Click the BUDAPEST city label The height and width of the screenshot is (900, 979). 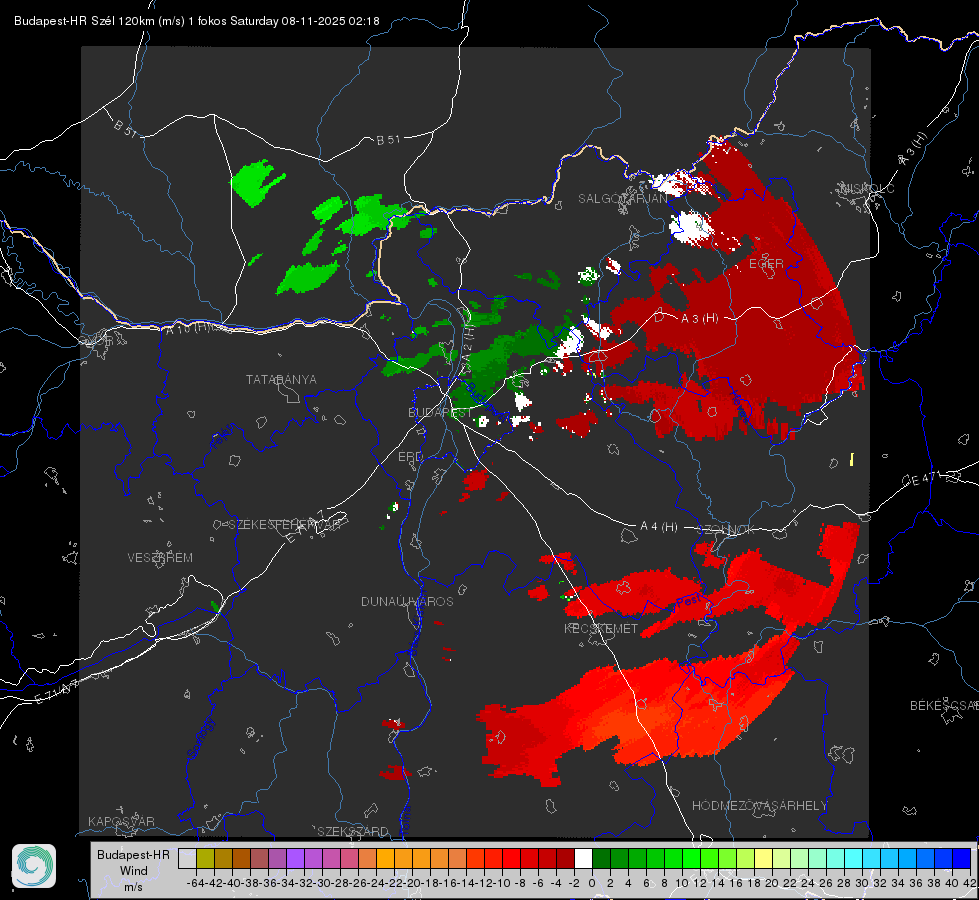tap(440, 413)
